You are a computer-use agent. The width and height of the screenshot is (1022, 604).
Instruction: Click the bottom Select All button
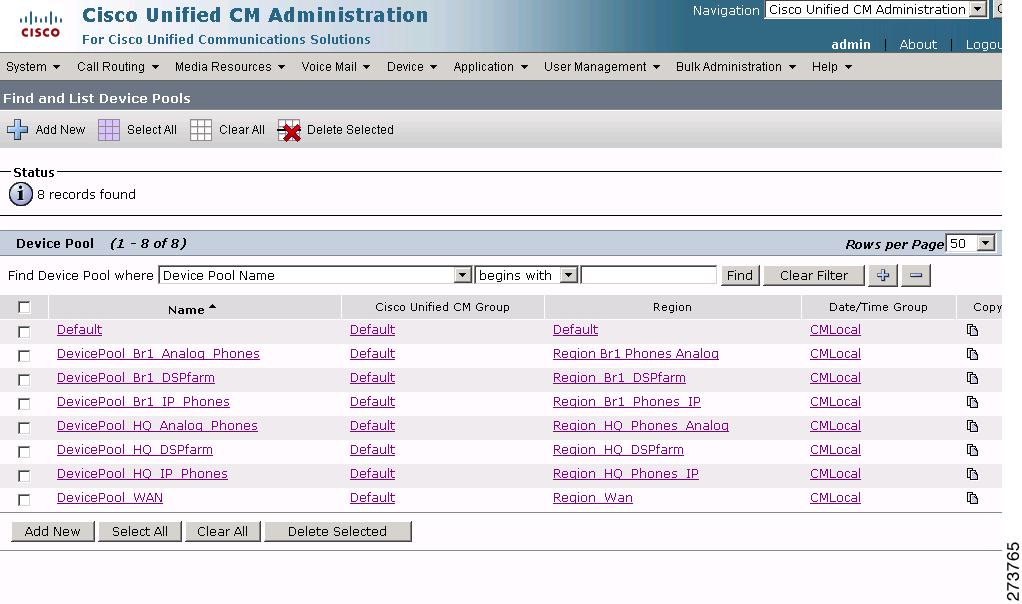tap(139, 532)
